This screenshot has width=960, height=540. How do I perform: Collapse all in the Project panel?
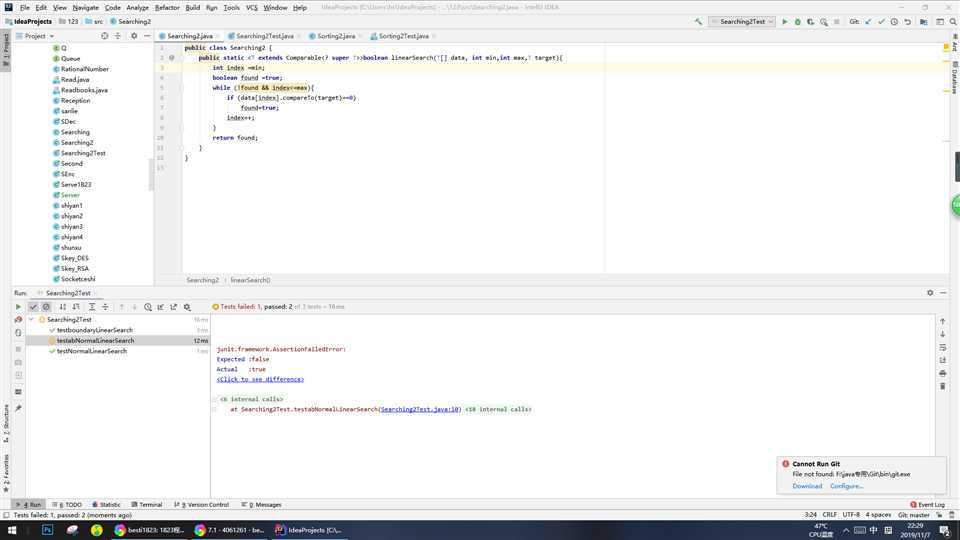pos(118,36)
